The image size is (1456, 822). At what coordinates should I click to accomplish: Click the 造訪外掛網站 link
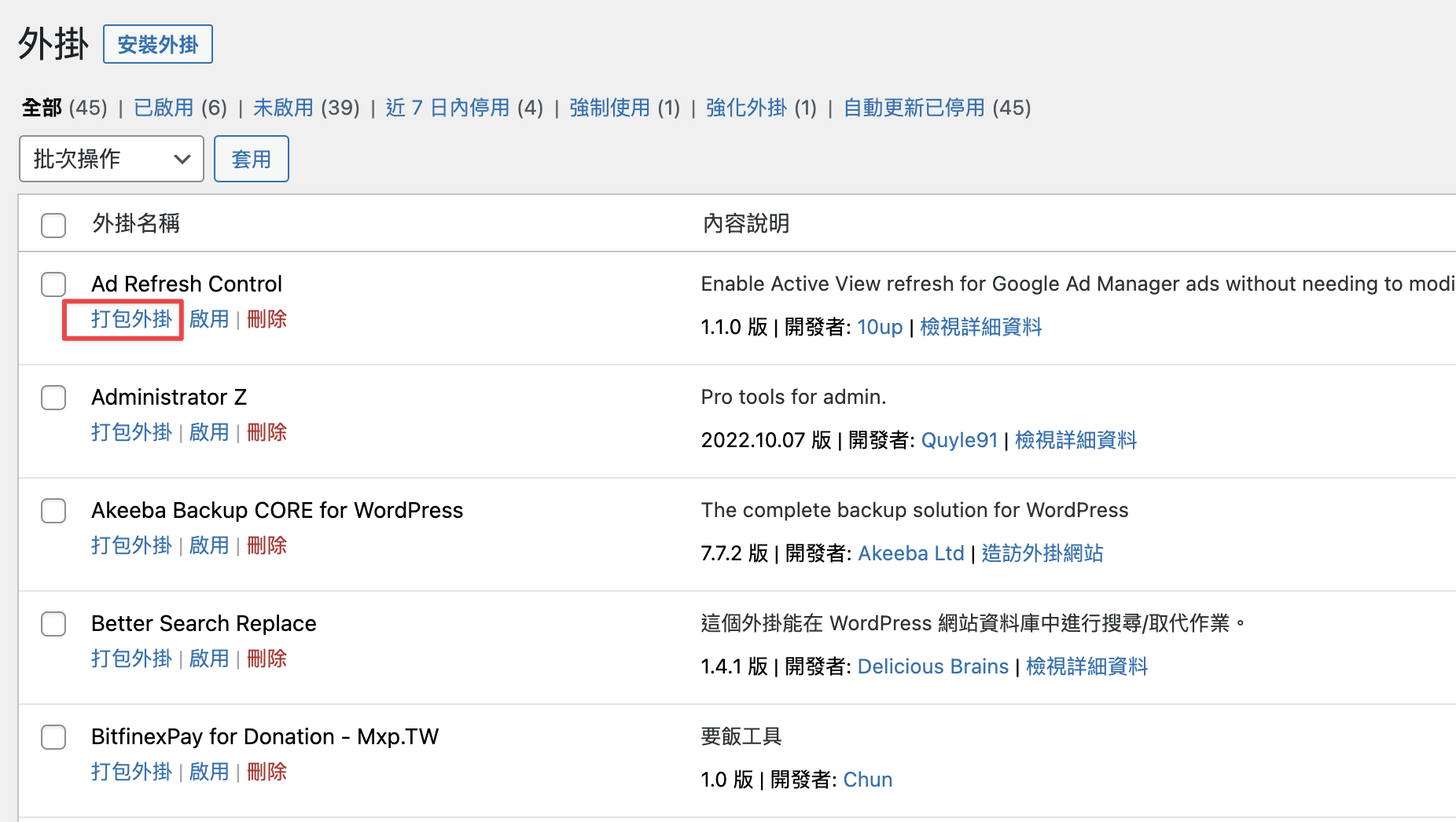(1042, 553)
